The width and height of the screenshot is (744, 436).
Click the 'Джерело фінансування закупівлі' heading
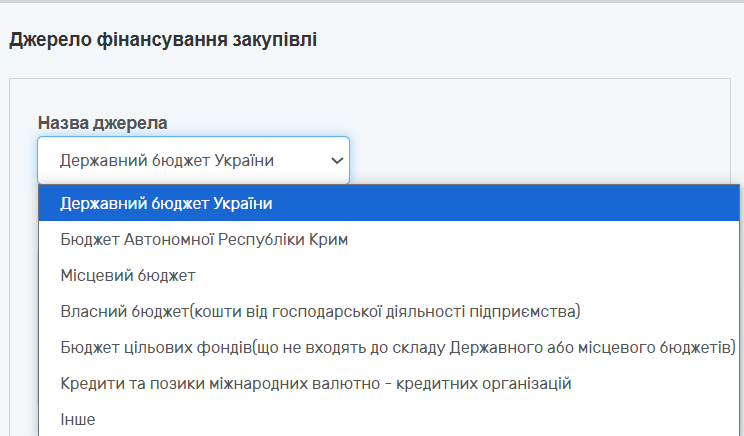tap(163, 40)
